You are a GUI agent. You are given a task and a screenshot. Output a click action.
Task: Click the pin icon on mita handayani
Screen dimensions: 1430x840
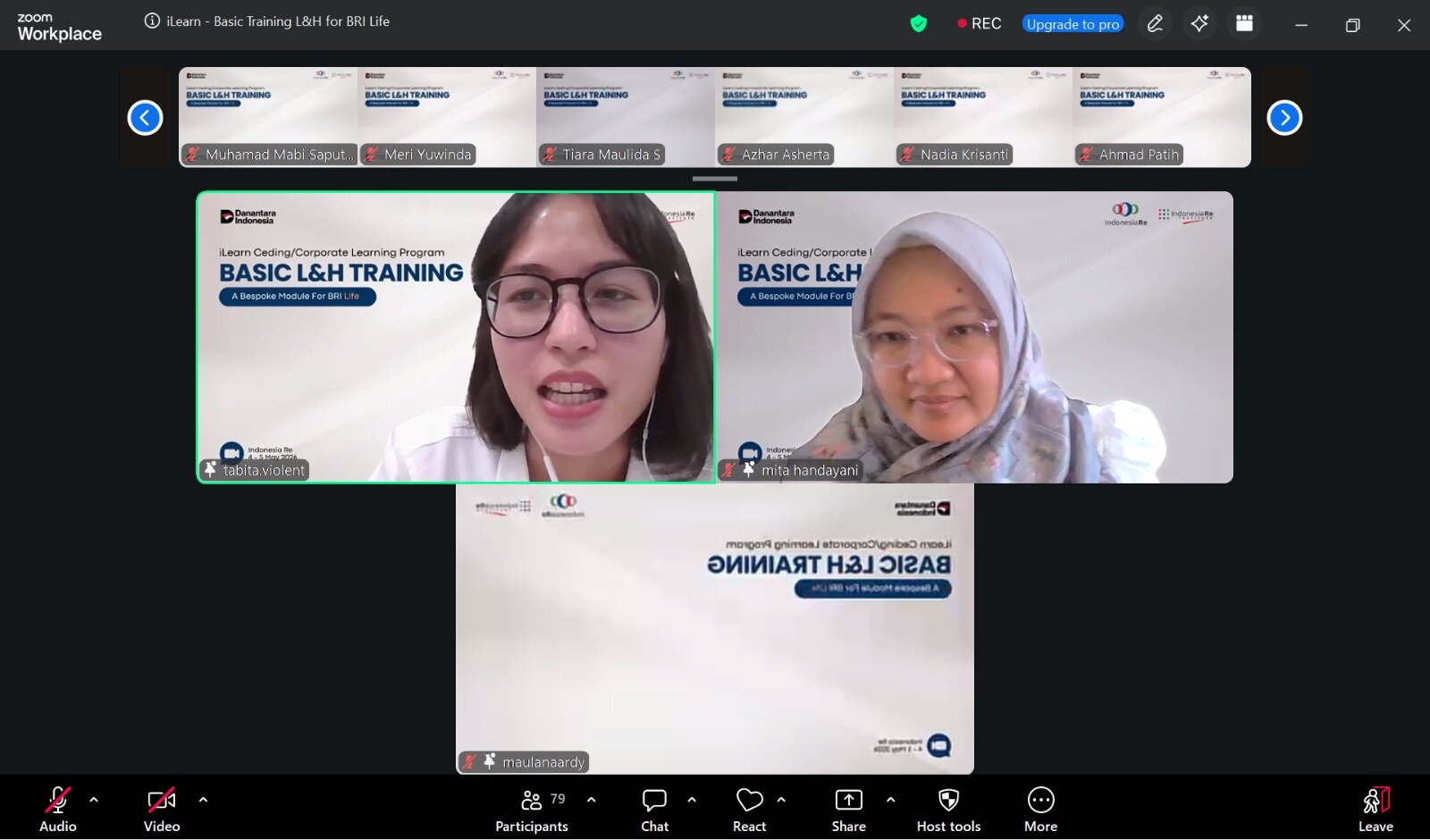coord(749,469)
